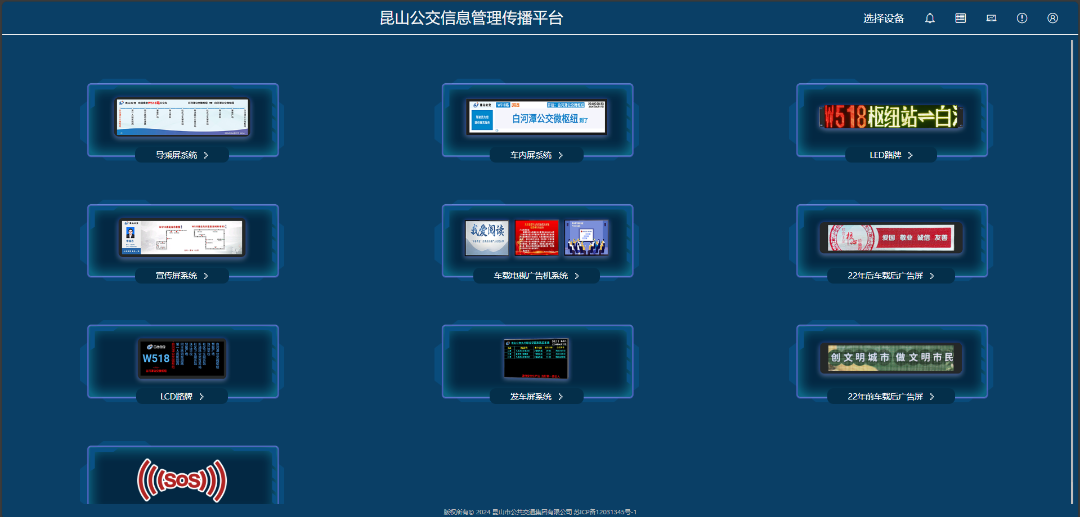Click the 创文明城市 banner thumbnail
The image size is (1080, 517).
pyautogui.click(x=891, y=358)
